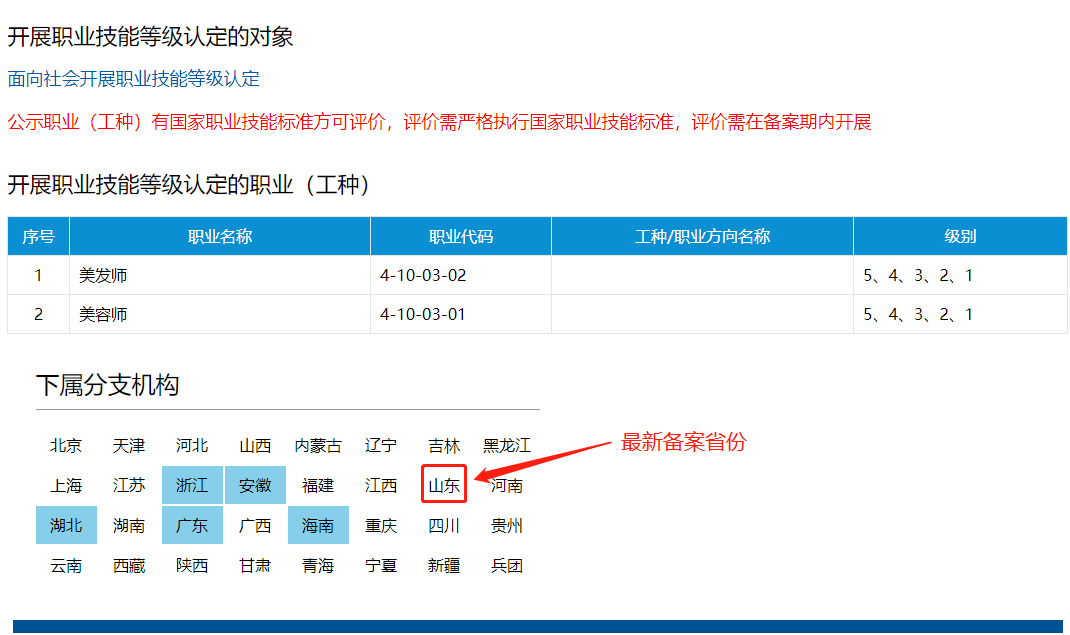The image size is (1070, 635).
Task: Choose 四川 from the province grid
Action: 444,526
